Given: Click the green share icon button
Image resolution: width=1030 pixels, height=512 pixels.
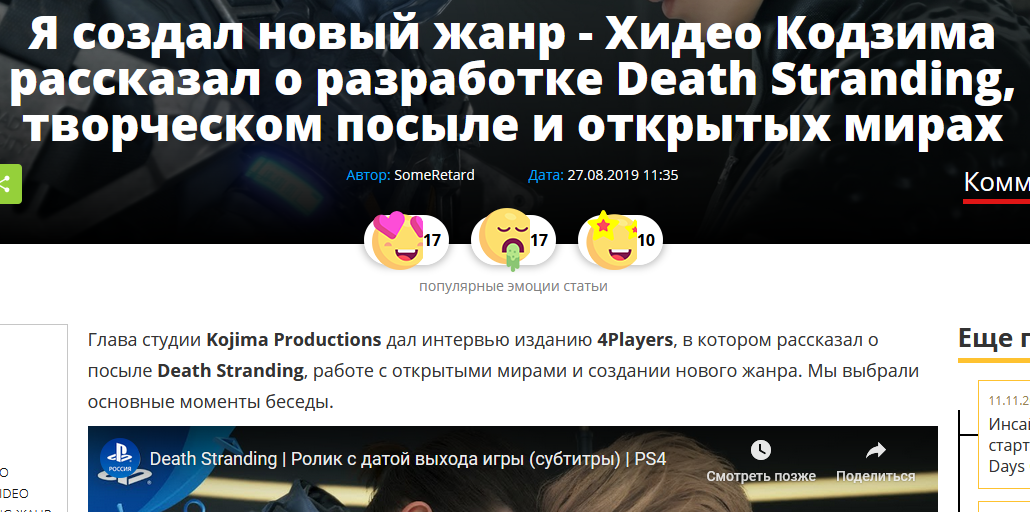Looking at the screenshot, I should [x=9, y=184].
